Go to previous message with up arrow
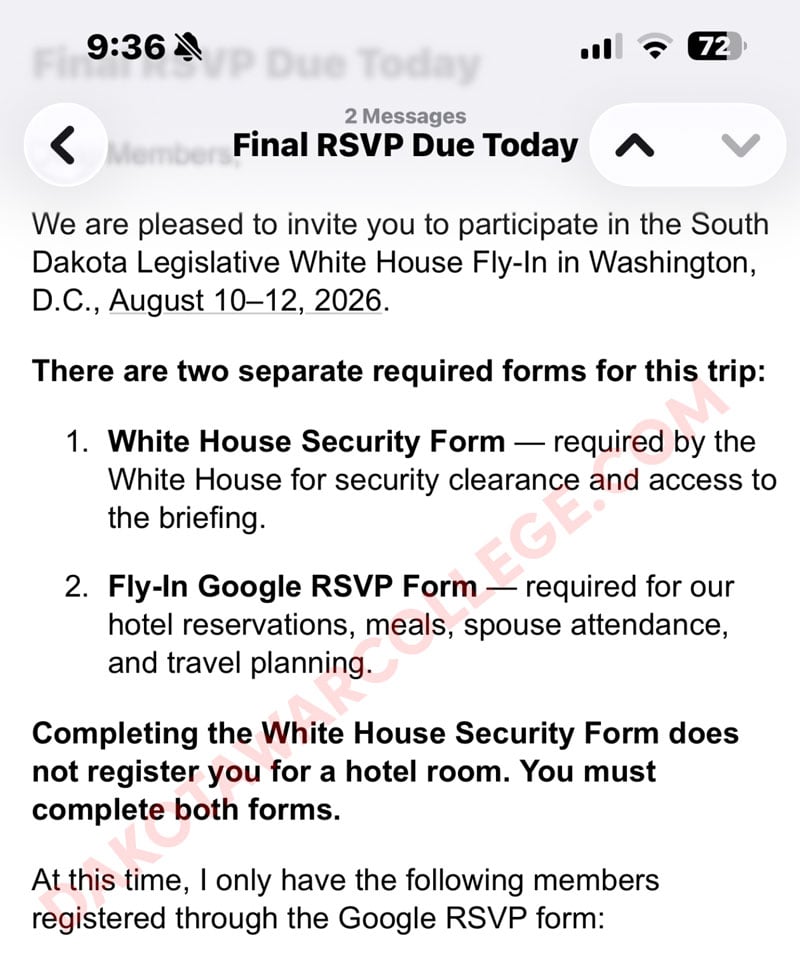This screenshot has height=959, width=800. [x=635, y=146]
